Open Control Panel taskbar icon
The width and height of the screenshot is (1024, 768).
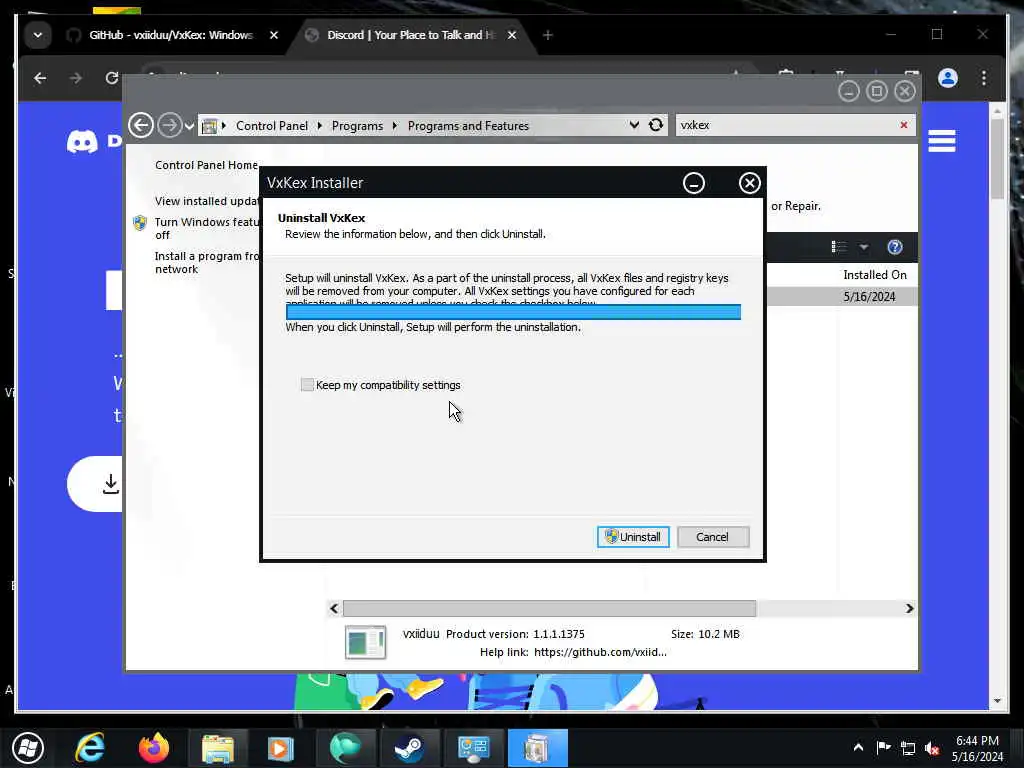(x=473, y=748)
